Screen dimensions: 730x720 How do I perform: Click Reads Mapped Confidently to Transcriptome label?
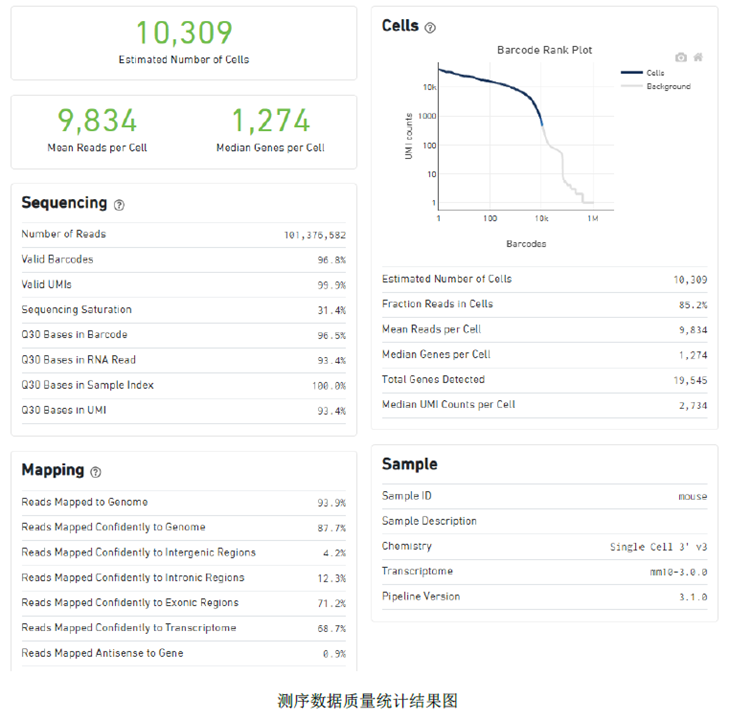coord(129,628)
